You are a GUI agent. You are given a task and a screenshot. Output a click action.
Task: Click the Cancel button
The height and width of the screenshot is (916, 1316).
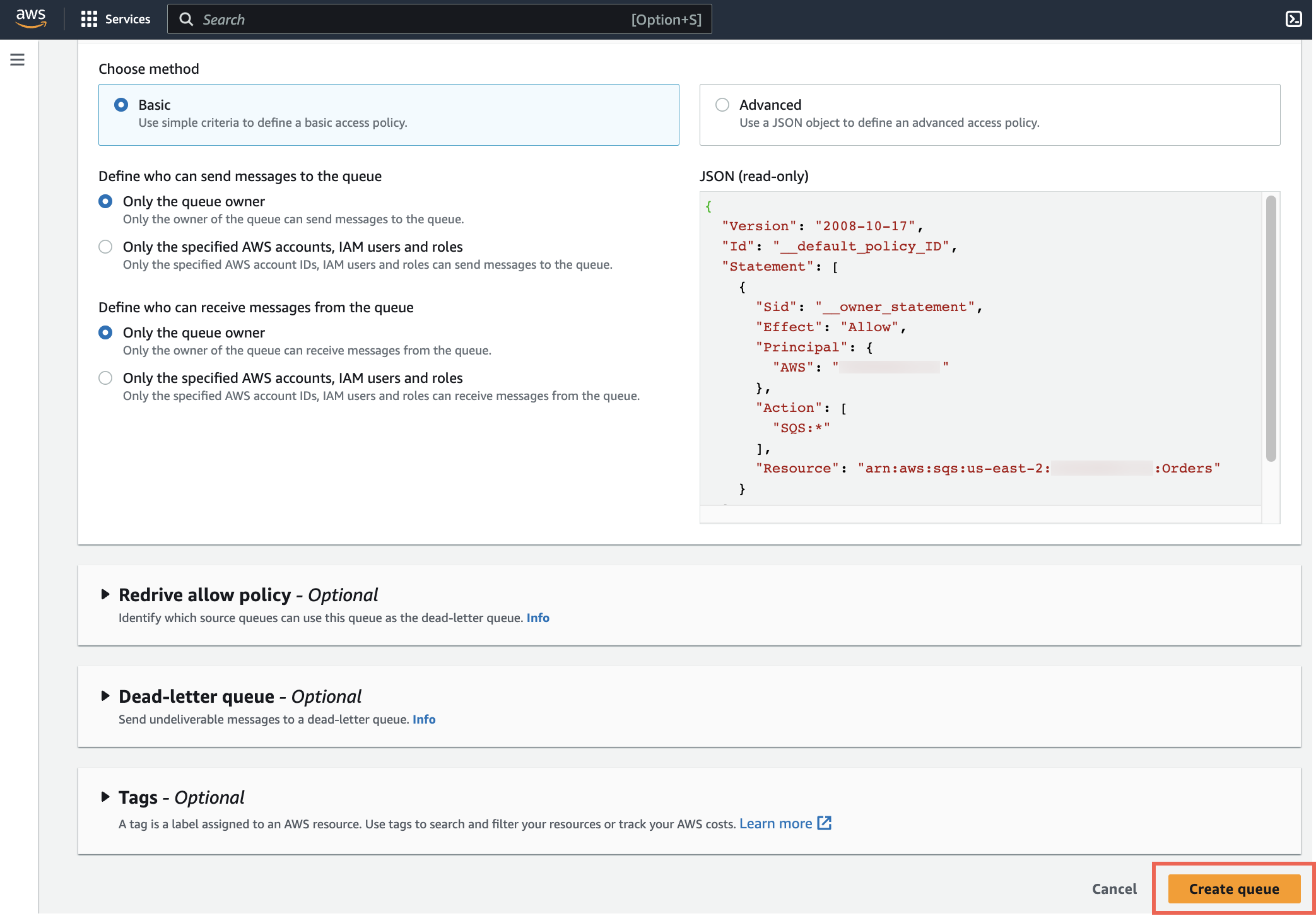(1114, 889)
